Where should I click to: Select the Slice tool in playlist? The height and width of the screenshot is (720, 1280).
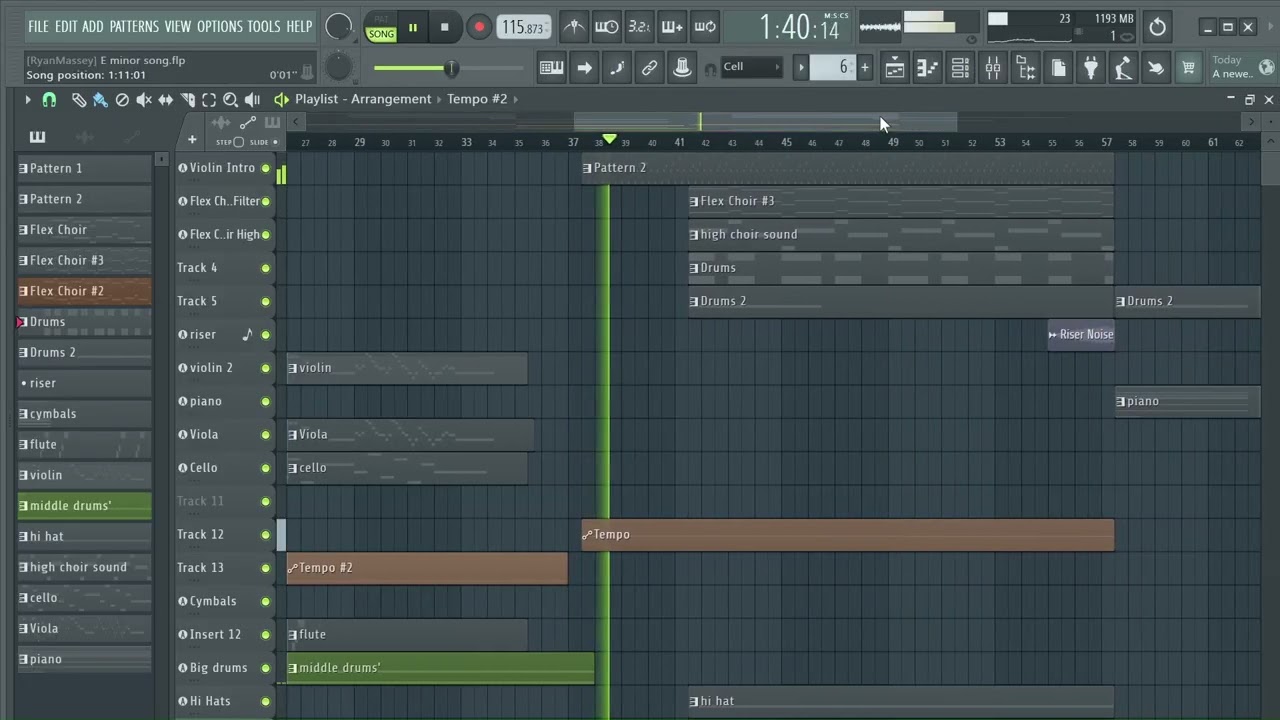coord(187,100)
